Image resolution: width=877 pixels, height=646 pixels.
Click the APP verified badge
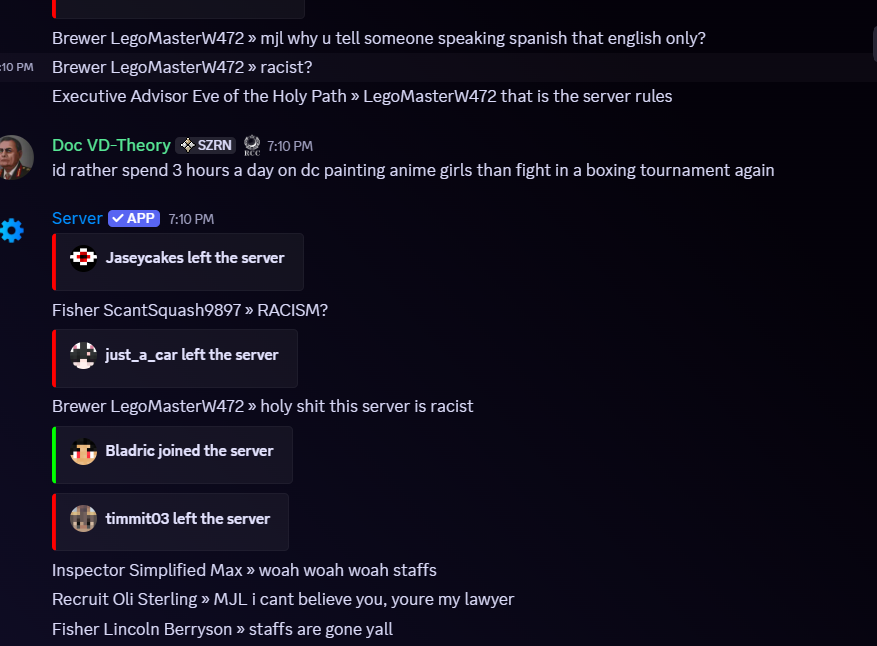(x=134, y=218)
